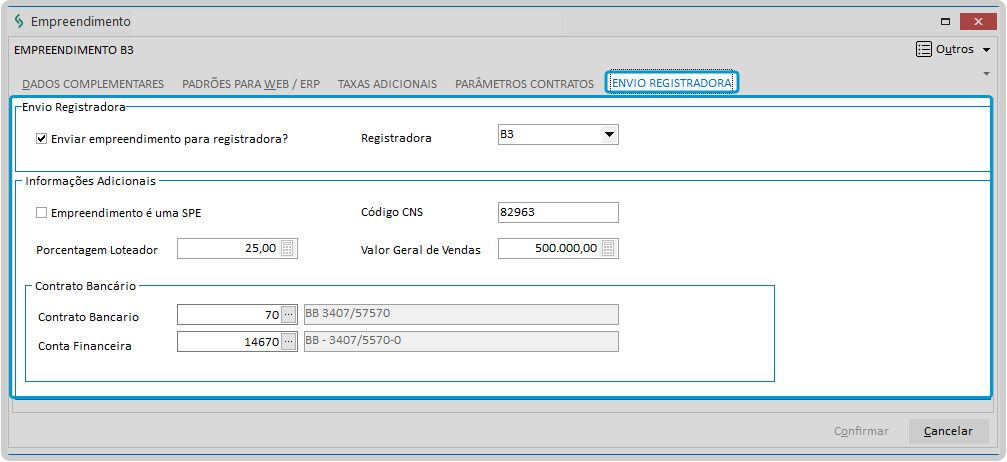Click the BB 3407/57570 description box
1007x462 pixels.
pyautogui.click(x=461, y=315)
